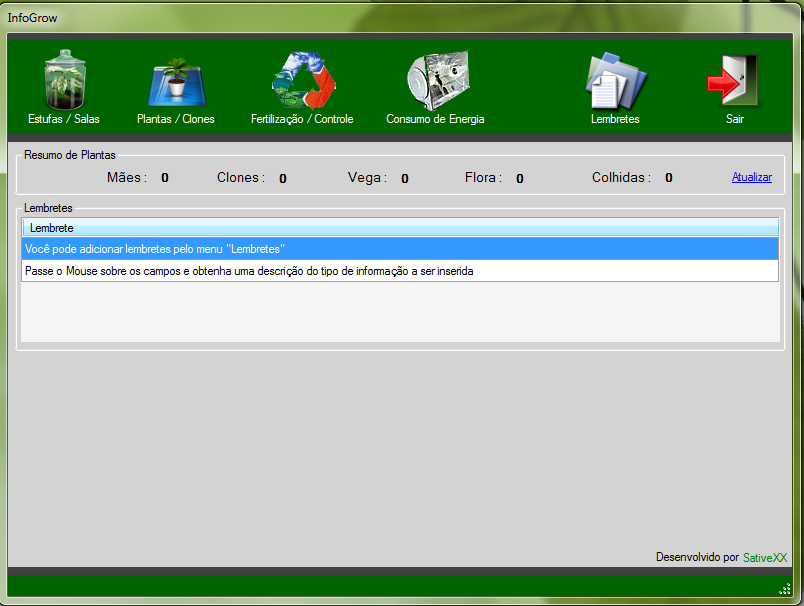Viewport: 804px width, 606px height.
Task: Click the Colhidas count value
Action: [669, 177]
